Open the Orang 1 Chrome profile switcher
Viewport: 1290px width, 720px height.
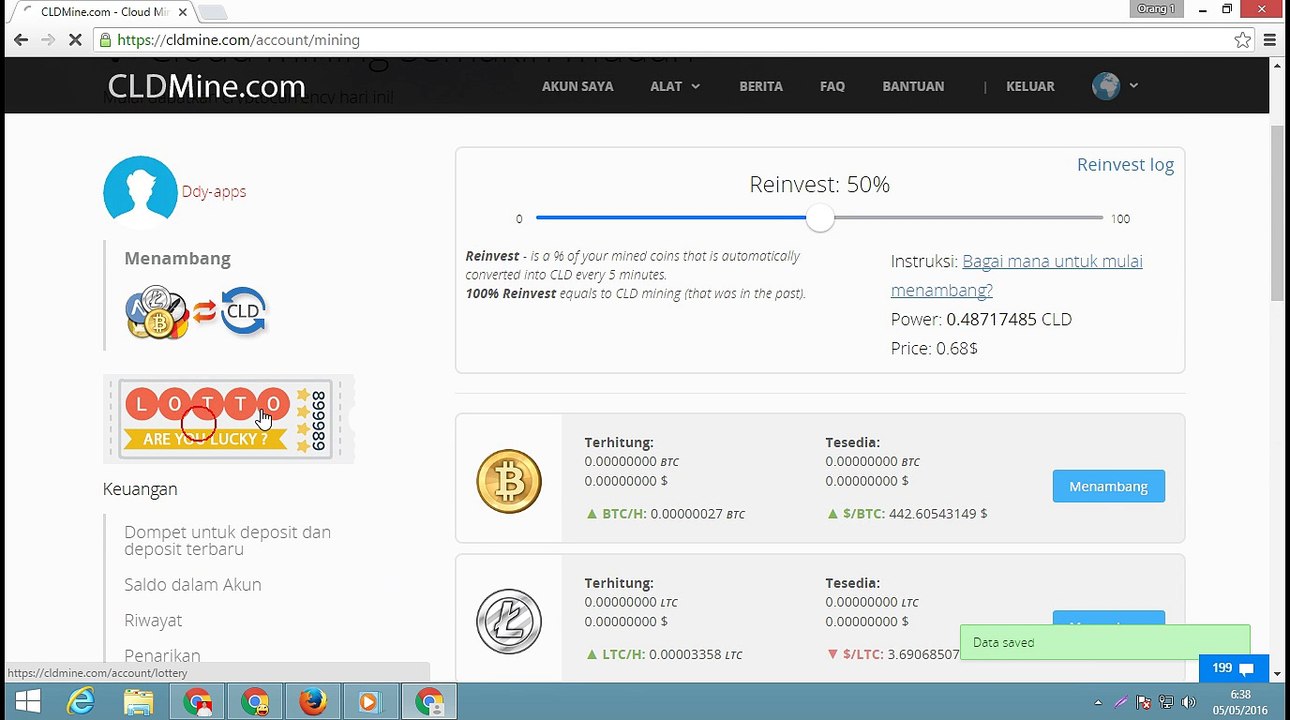click(1157, 9)
